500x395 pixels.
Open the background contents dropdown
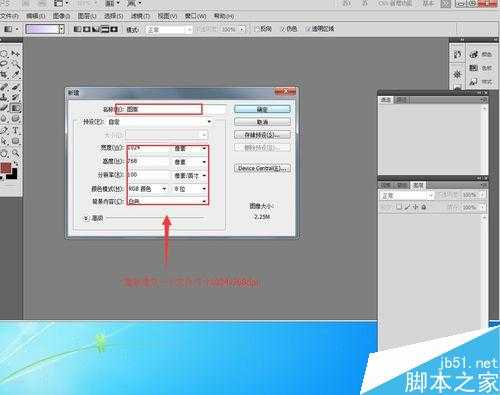pyautogui.click(x=168, y=202)
